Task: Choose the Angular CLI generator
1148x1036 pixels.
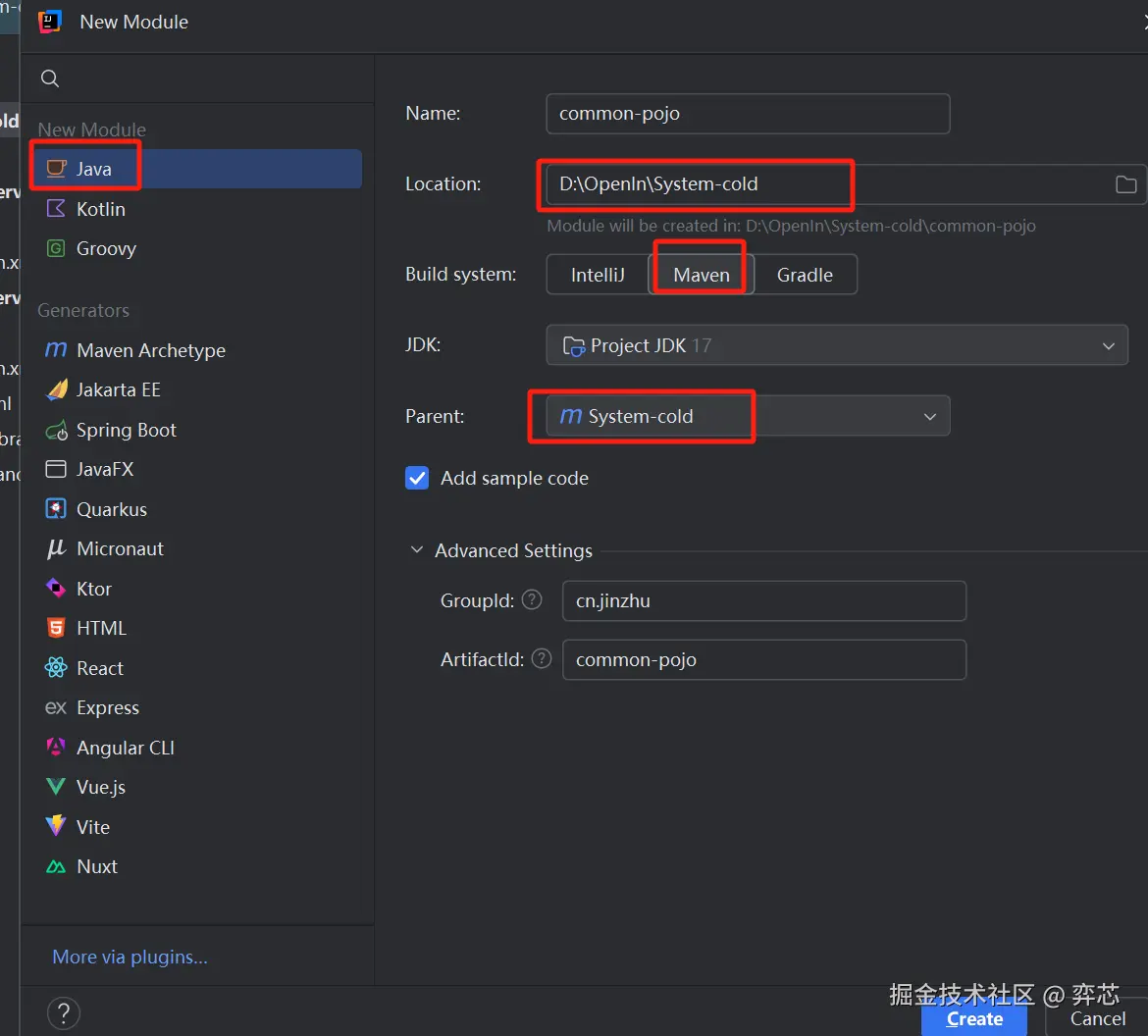Action: click(x=199, y=748)
